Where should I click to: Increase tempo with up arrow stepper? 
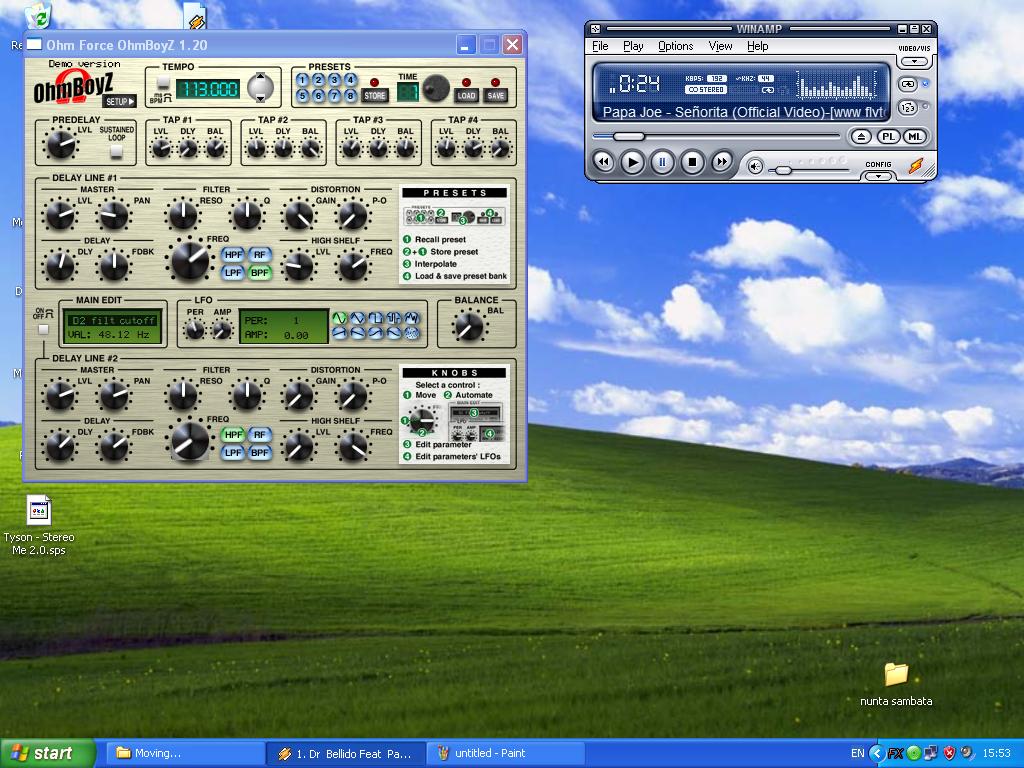point(261,78)
